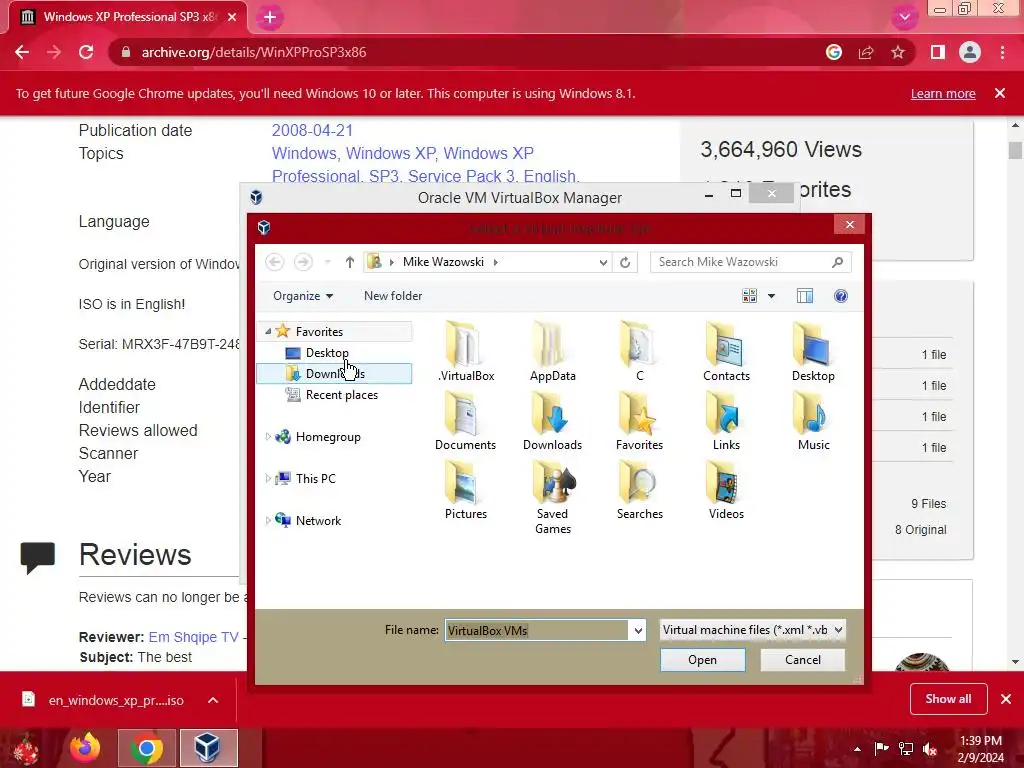Change the view with the view icon
1024x768 pixels.
click(750, 296)
